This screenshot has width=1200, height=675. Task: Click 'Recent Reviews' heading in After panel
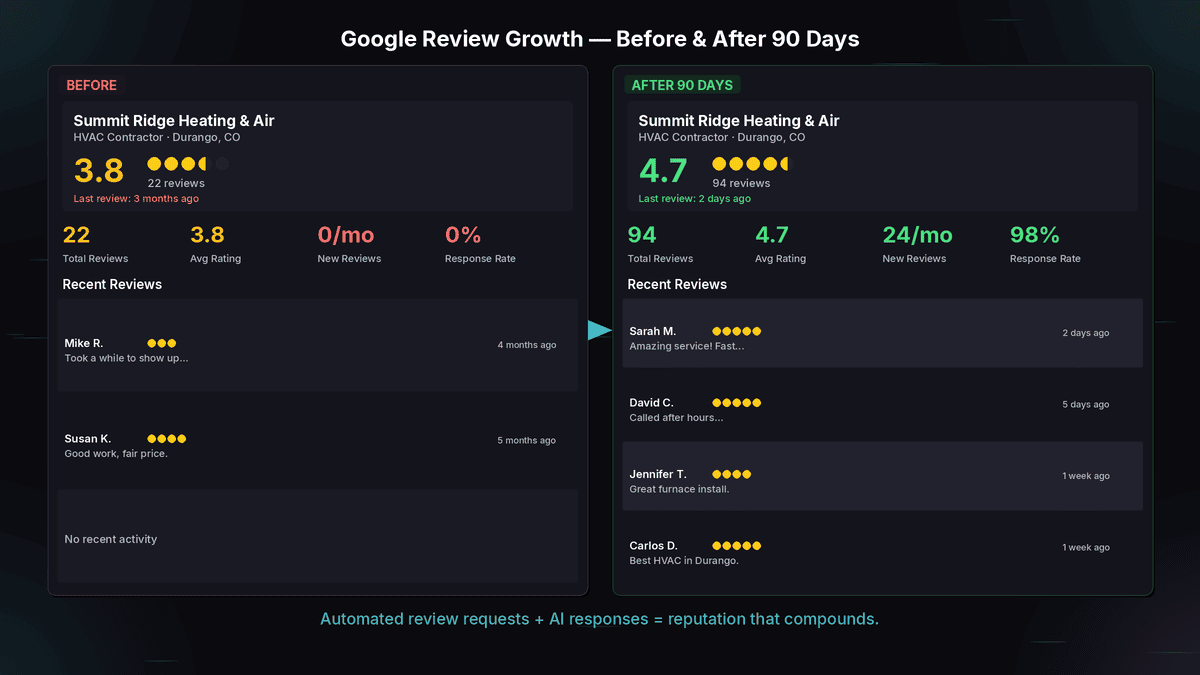677,285
